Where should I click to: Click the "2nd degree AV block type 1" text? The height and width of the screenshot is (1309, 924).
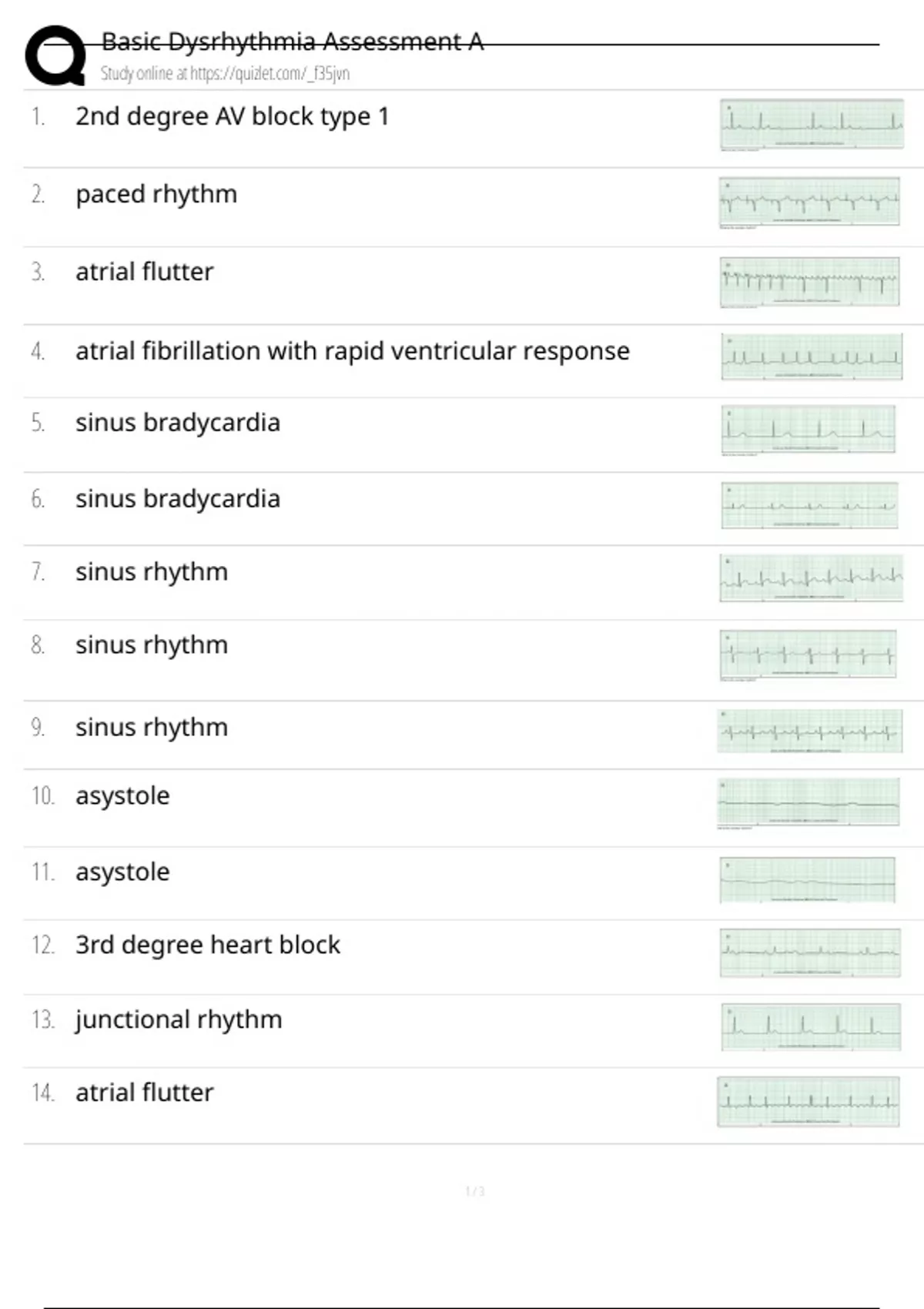(x=232, y=116)
